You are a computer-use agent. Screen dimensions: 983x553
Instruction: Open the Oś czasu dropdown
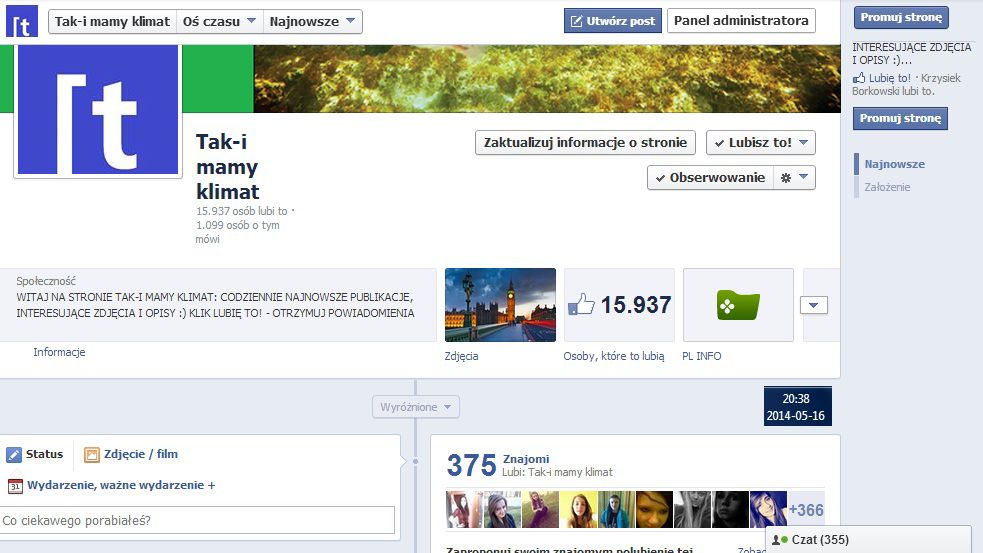[x=219, y=21]
